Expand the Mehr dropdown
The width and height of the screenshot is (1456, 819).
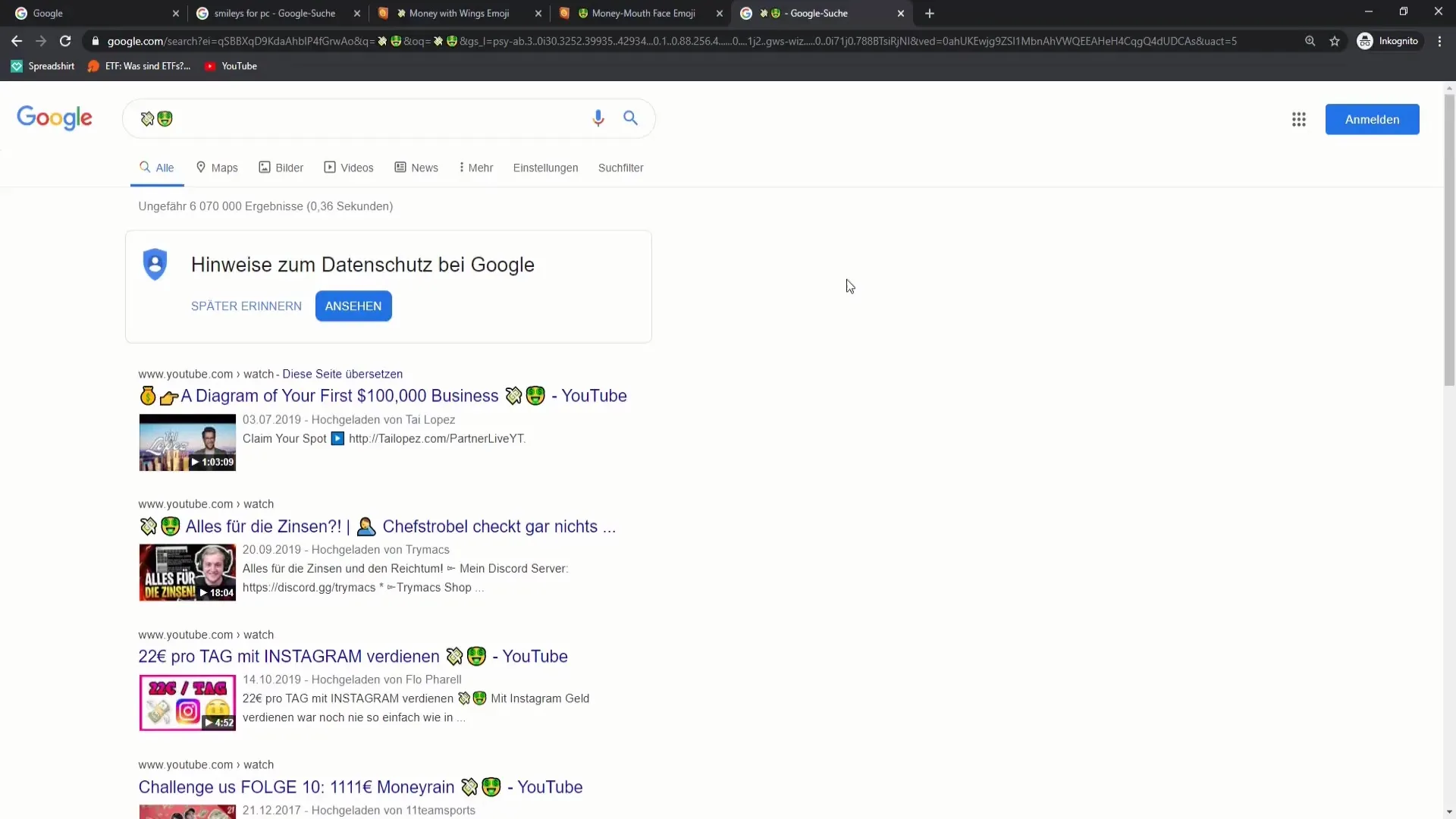click(x=476, y=168)
